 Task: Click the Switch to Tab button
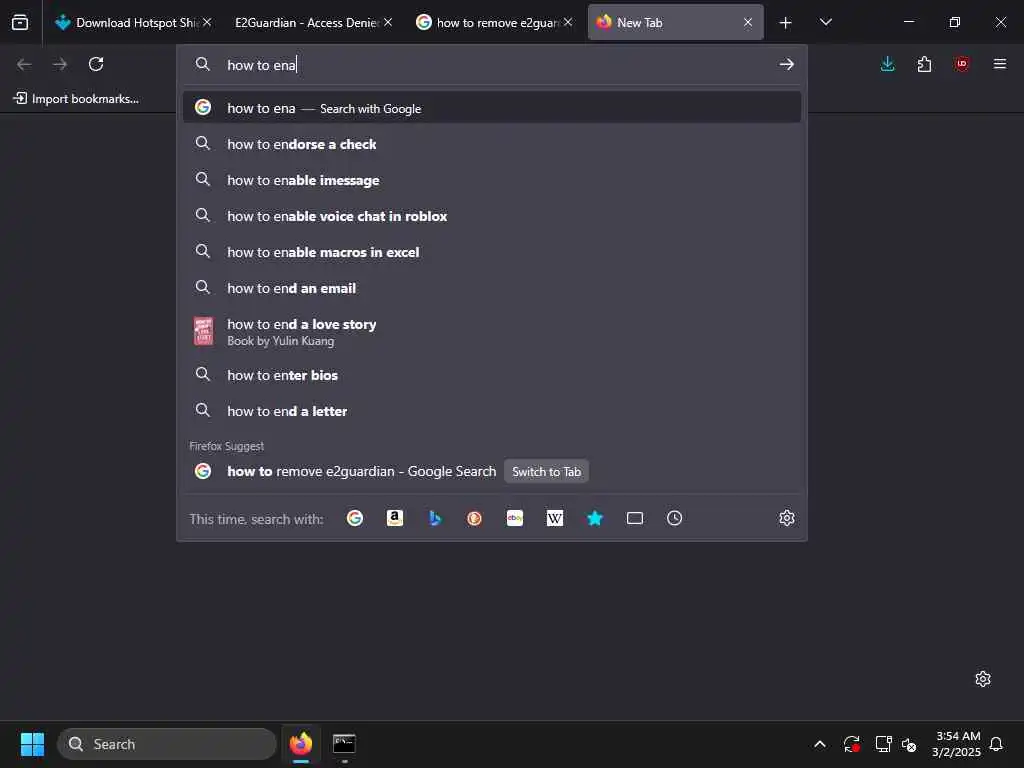tap(546, 472)
